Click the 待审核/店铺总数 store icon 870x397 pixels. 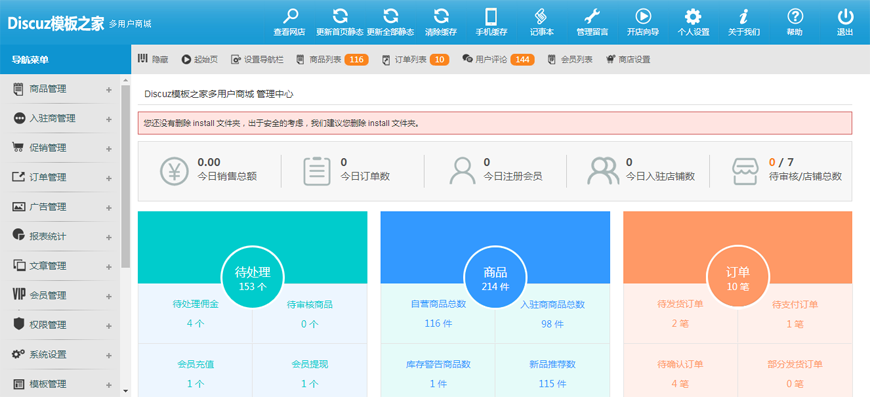[x=746, y=171]
